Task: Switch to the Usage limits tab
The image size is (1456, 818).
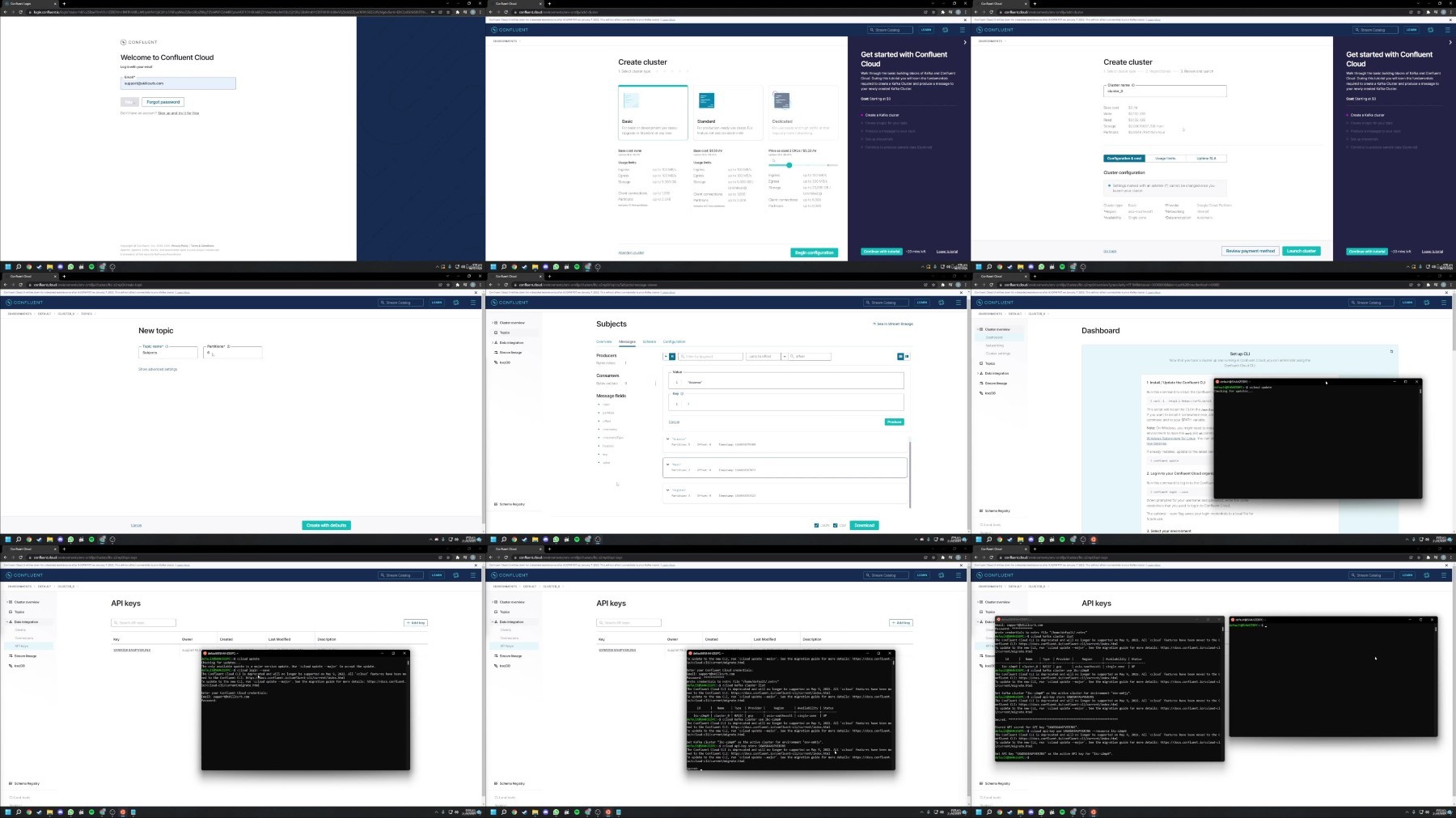Action: click(x=1166, y=159)
